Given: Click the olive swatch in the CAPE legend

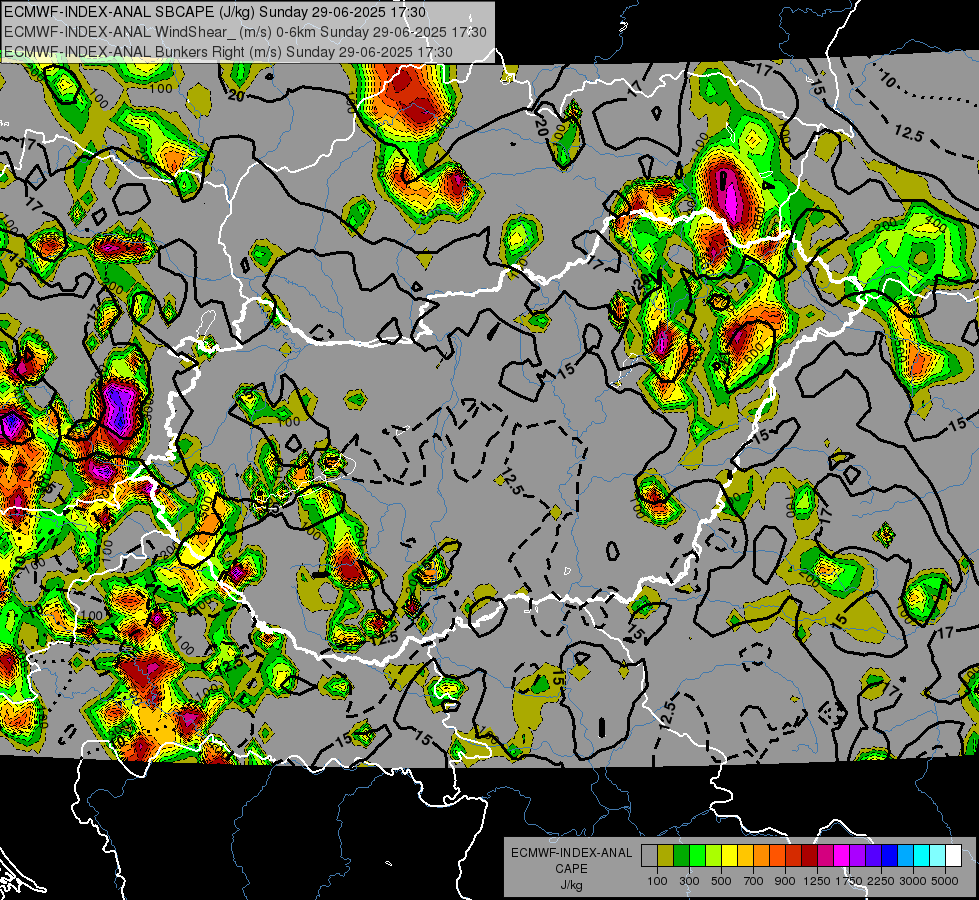Looking at the screenshot, I should click(x=666, y=856).
